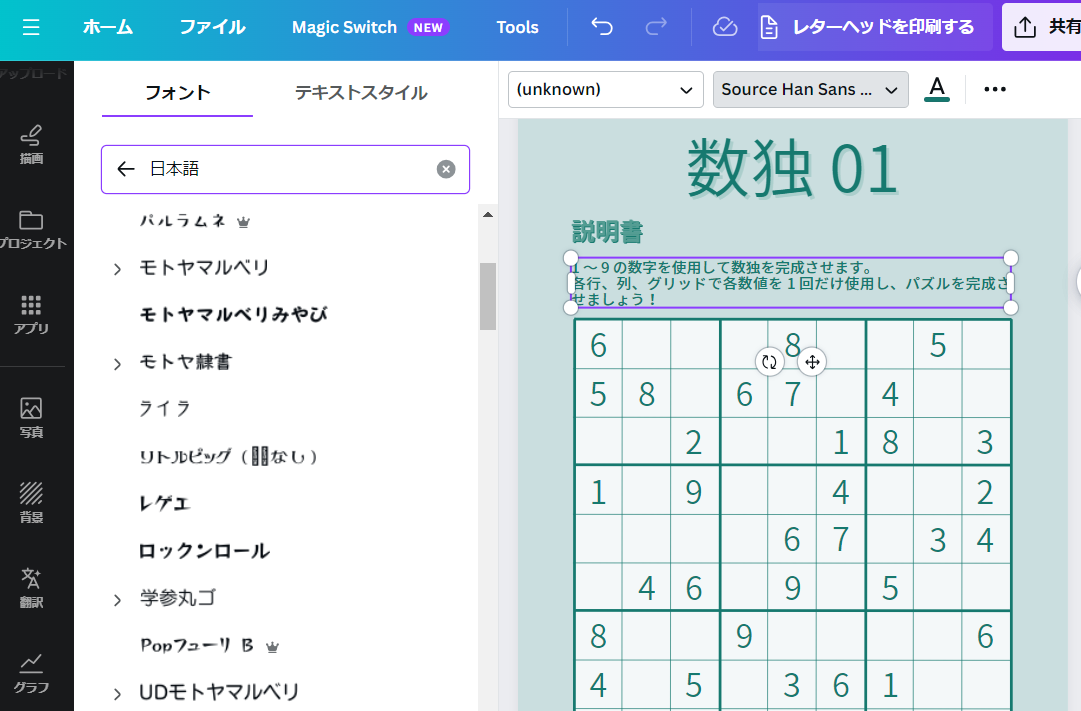Open the ファイル menu
This screenshot has height=711, width=1081.
212,27
